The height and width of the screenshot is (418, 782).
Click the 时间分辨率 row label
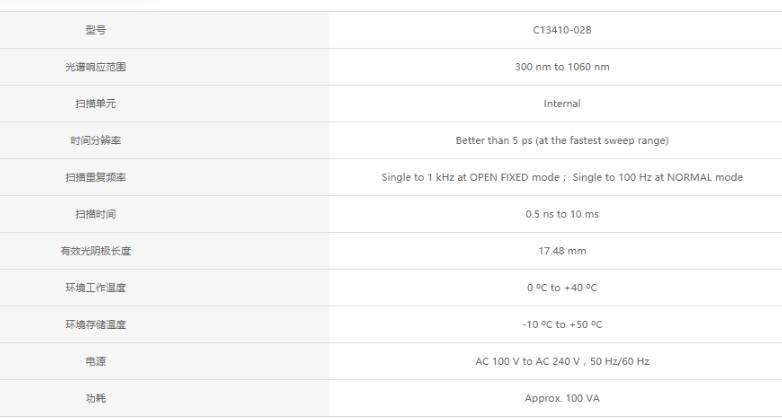[96, 141]
